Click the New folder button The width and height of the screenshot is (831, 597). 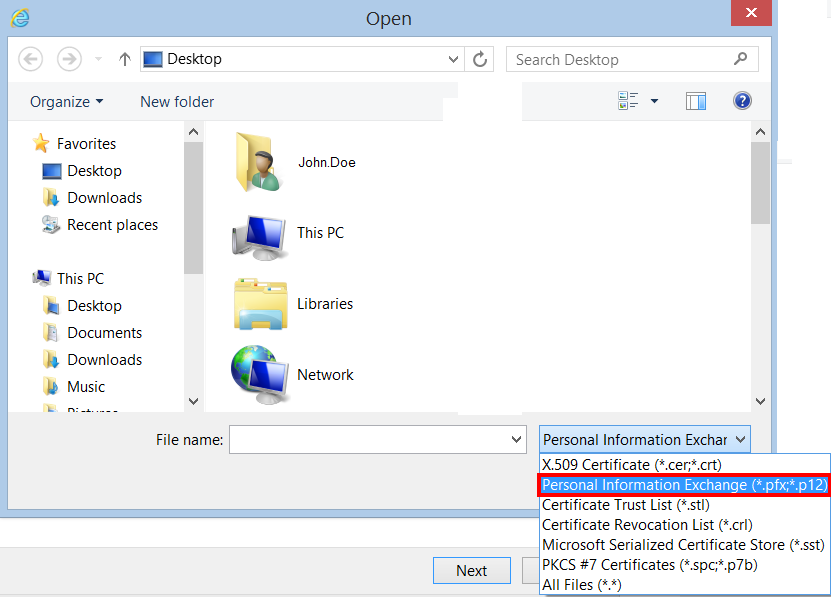[x=177, y=102]
